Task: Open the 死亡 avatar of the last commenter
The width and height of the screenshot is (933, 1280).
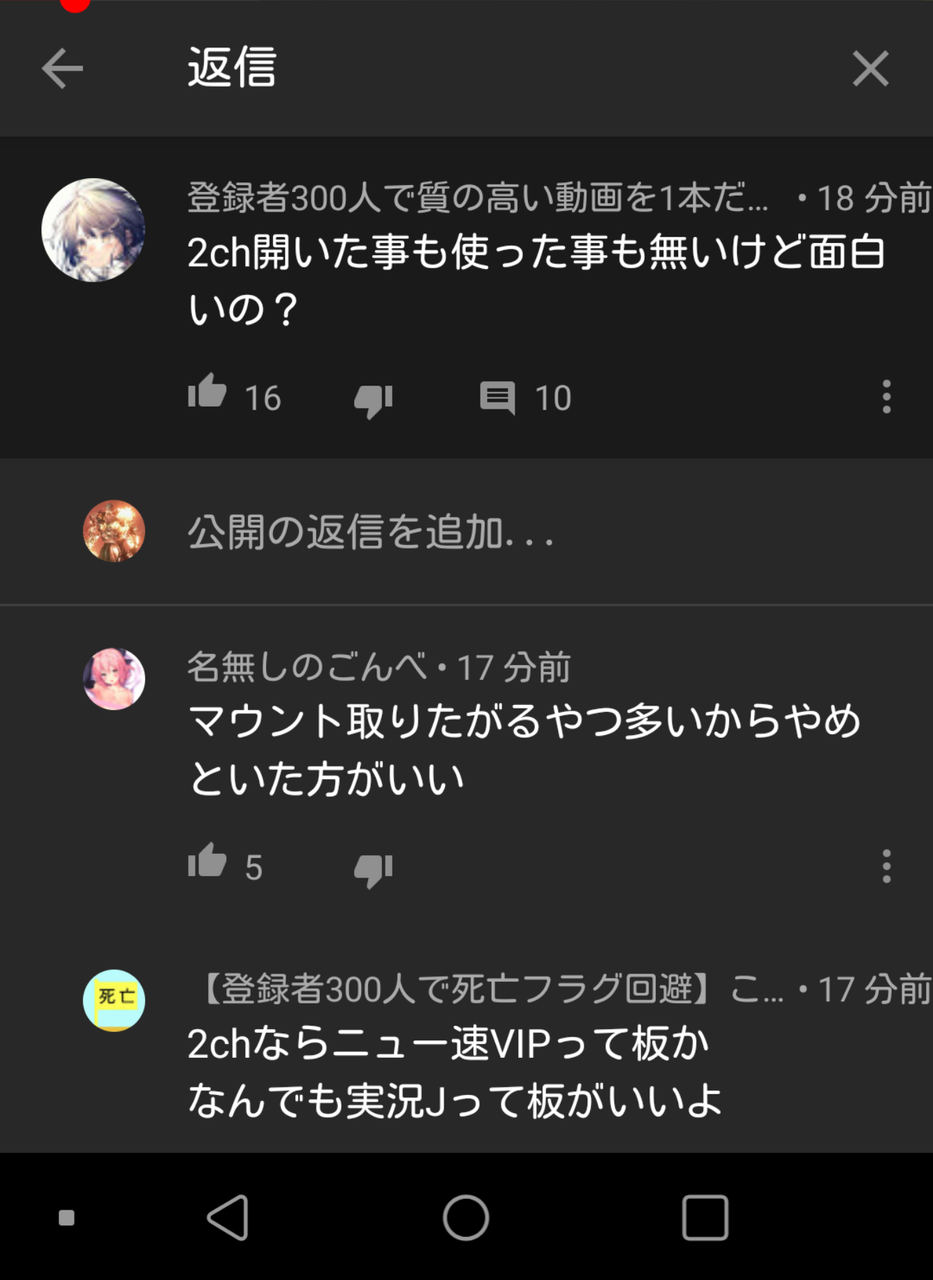Action: point(114,1000)
